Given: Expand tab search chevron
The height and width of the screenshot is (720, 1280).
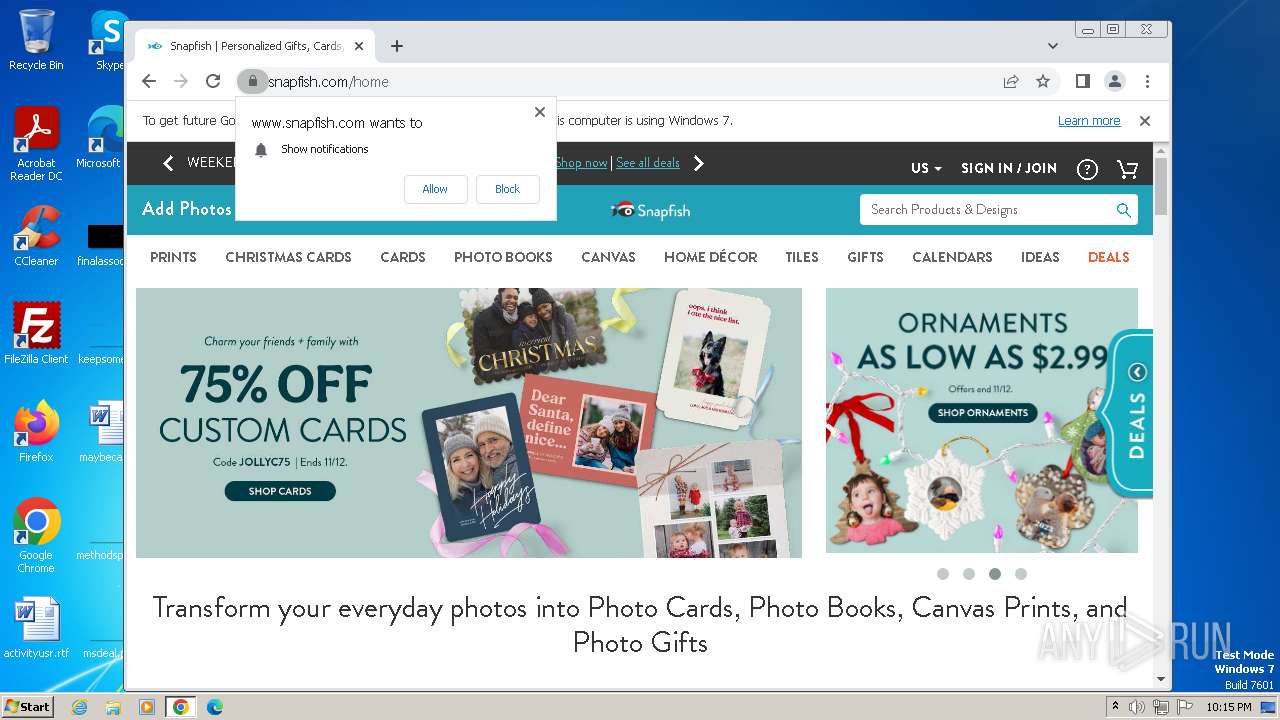Looking at the screenshot, I should tap(1052, 46).
